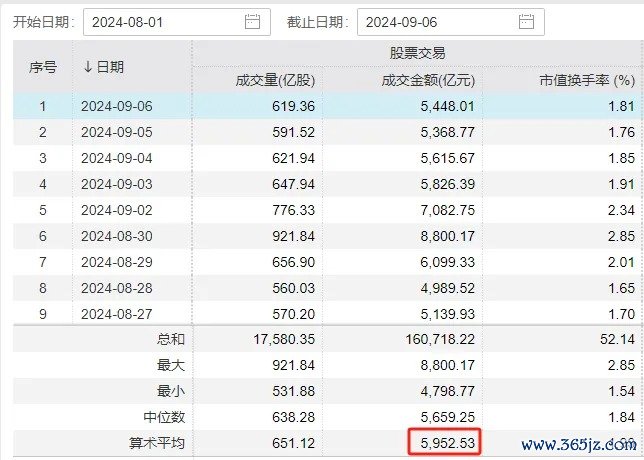Click the 股票交易 group header
Image resolution: width=644 pixels, height=460 pixels.
point(417,53)
